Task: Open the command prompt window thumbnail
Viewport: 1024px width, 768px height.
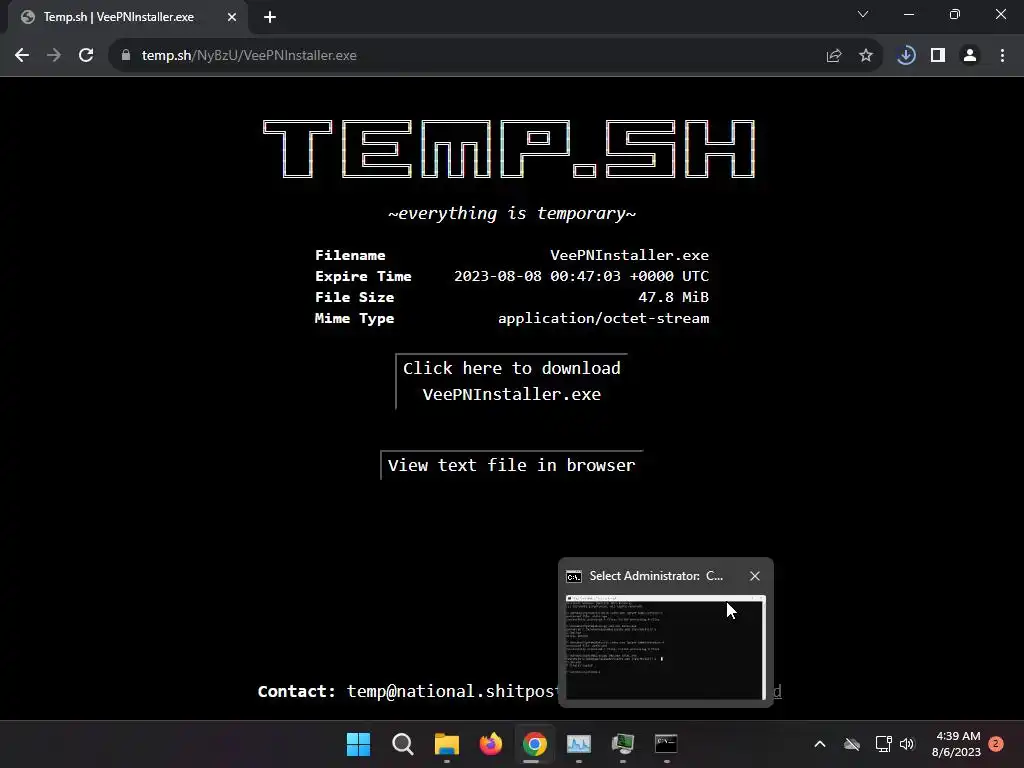Action: click(665, 647)
